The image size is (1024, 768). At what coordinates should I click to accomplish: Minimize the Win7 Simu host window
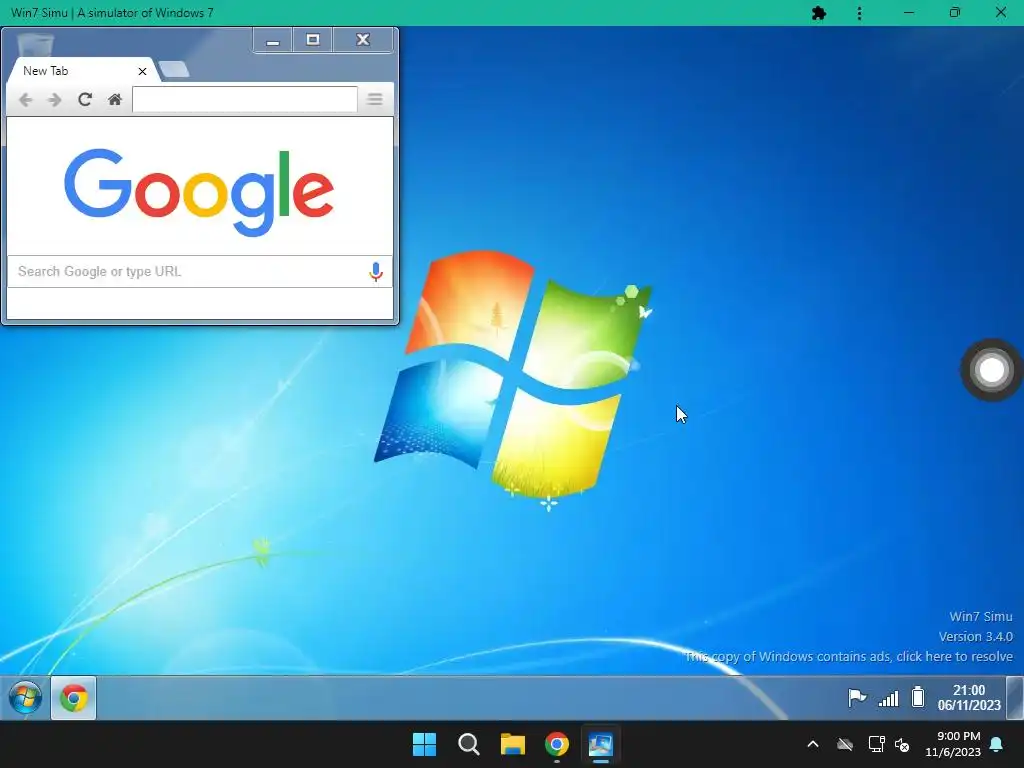(x=908, y=13)
